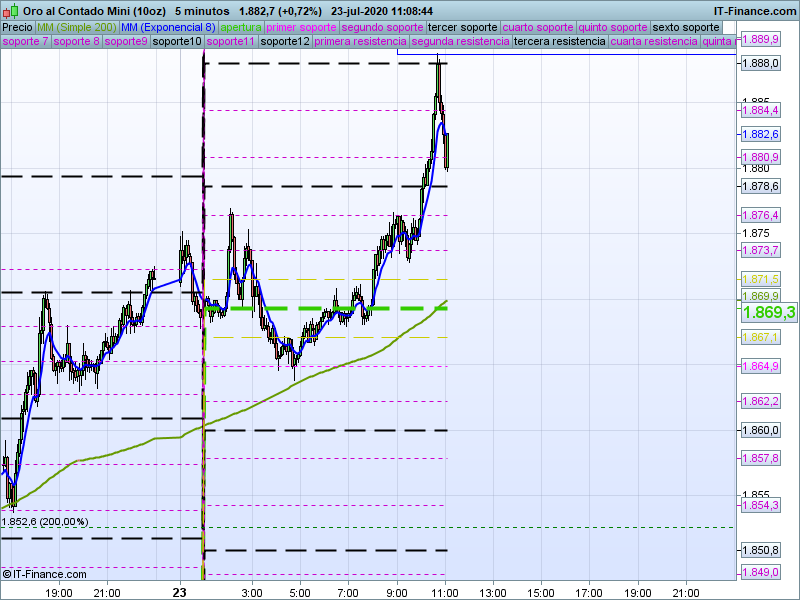Click the tercera resistencia label
Image resolution: width=800 pixels, height=600 pixels.
[x=559, y=42]
